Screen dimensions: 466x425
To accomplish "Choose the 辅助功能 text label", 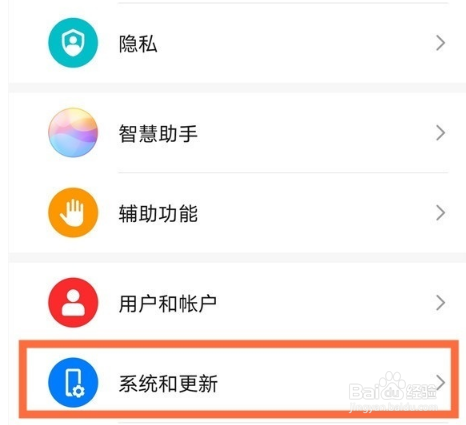I will coord(158,213).
